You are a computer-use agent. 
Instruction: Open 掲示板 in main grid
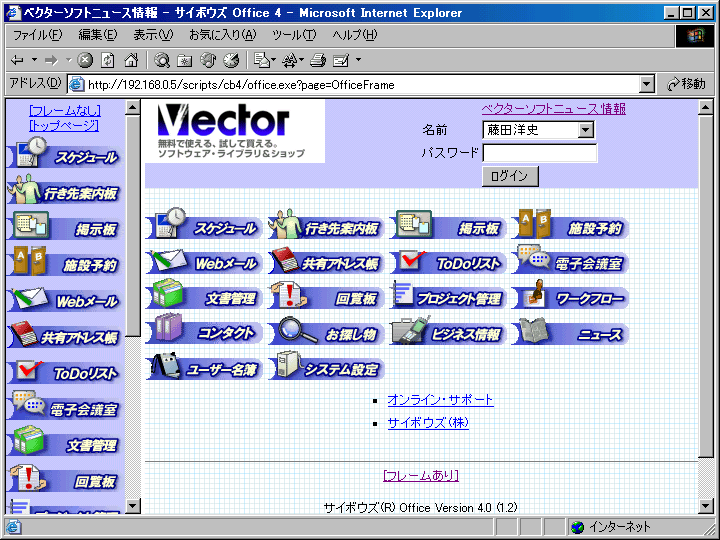coord(448,224)
